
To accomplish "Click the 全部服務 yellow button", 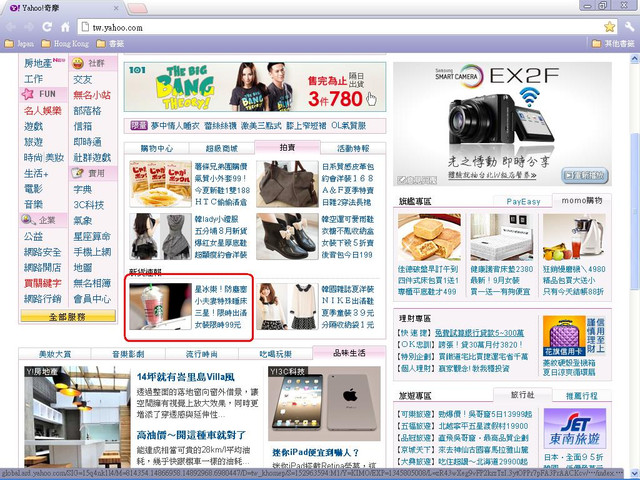I will [68, 316].
